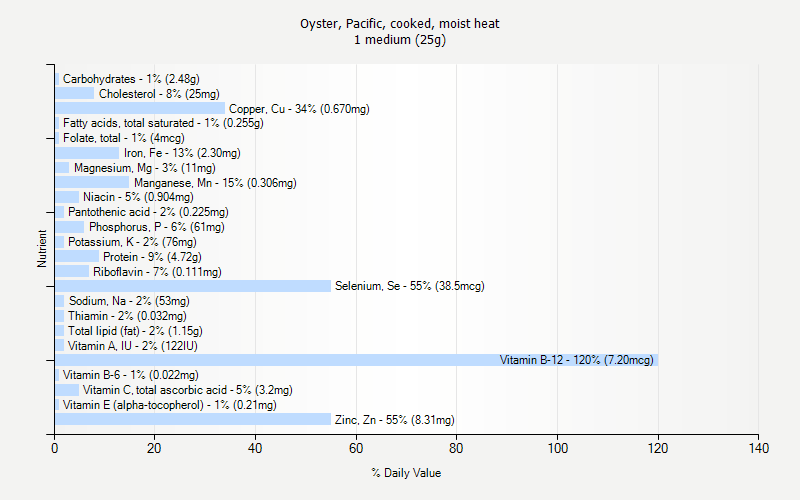The height and width of the screenshot is (500, 800).
Task: Click the subtitle '1 medium (25g)'
Action: pyautogui.click(x=399, y=40)
